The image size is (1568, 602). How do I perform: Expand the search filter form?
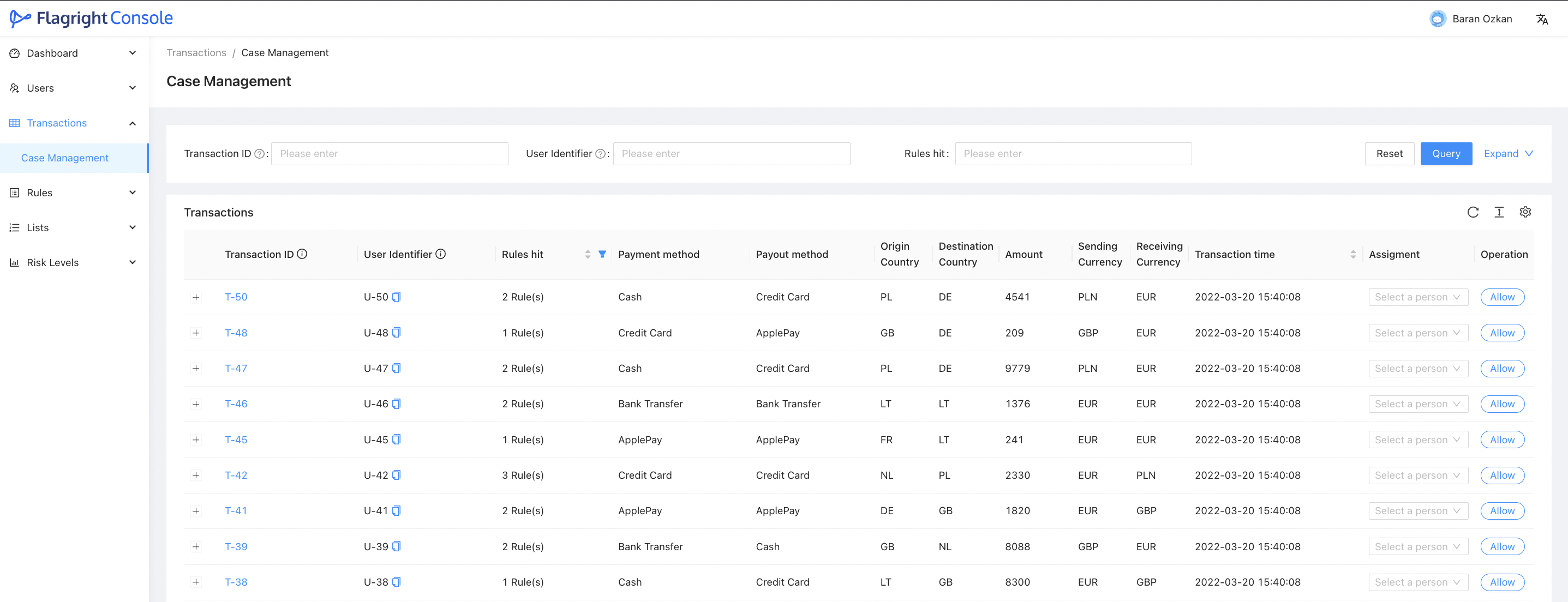(x=1508, y=154)
